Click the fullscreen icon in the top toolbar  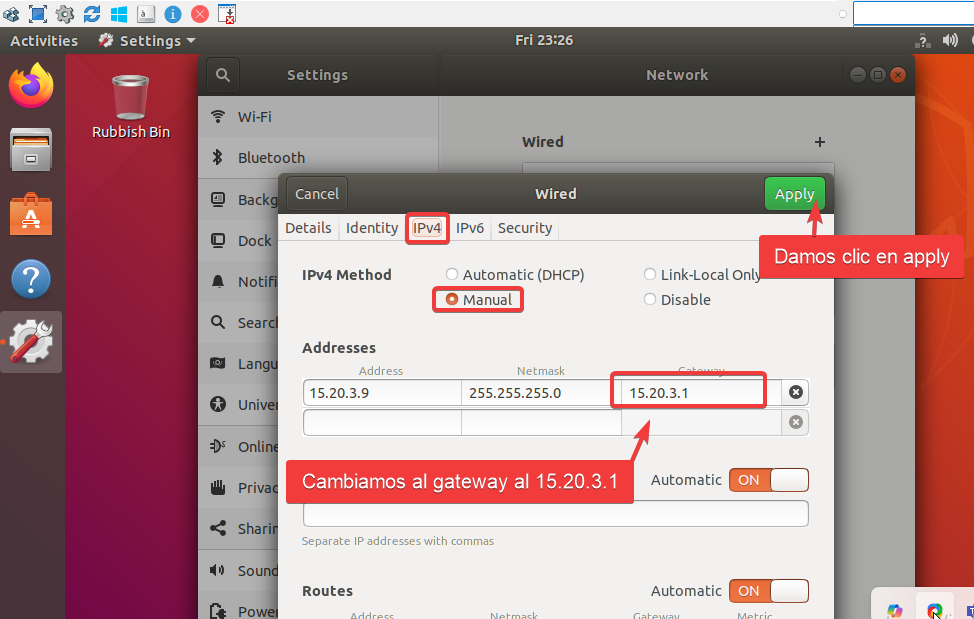click(x=36, y=13)
